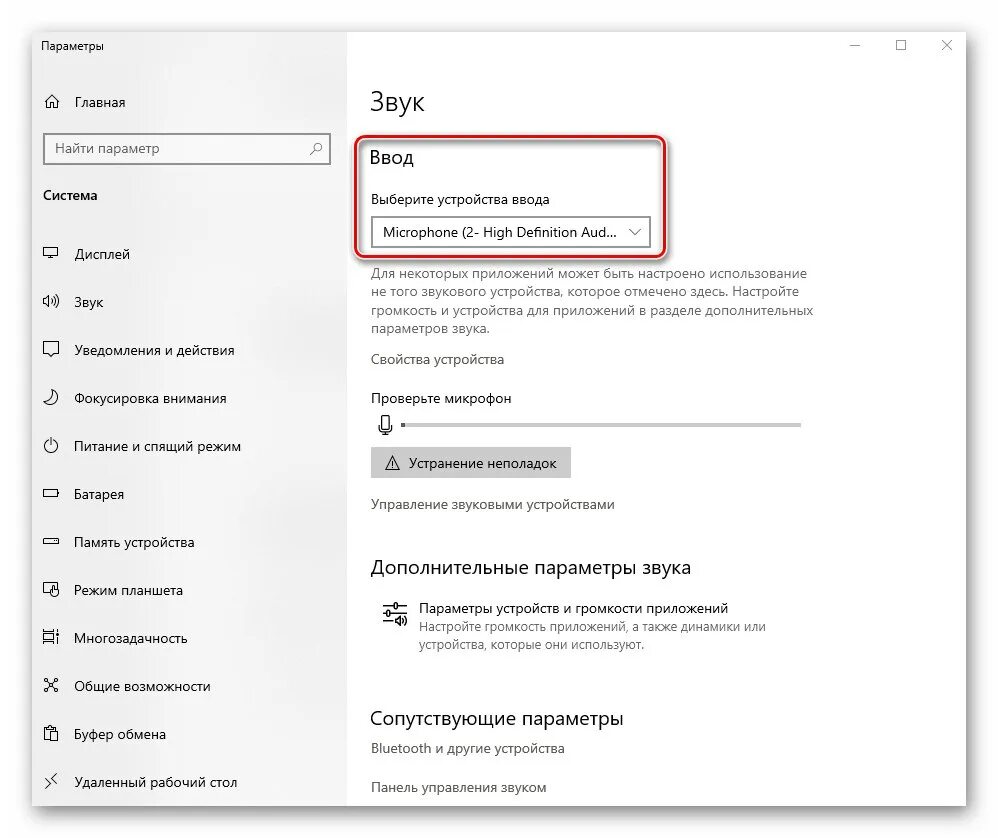Click the Home icon next to Главная
Image resolution: width=998 pixels, height=838 pixels.
52,102
